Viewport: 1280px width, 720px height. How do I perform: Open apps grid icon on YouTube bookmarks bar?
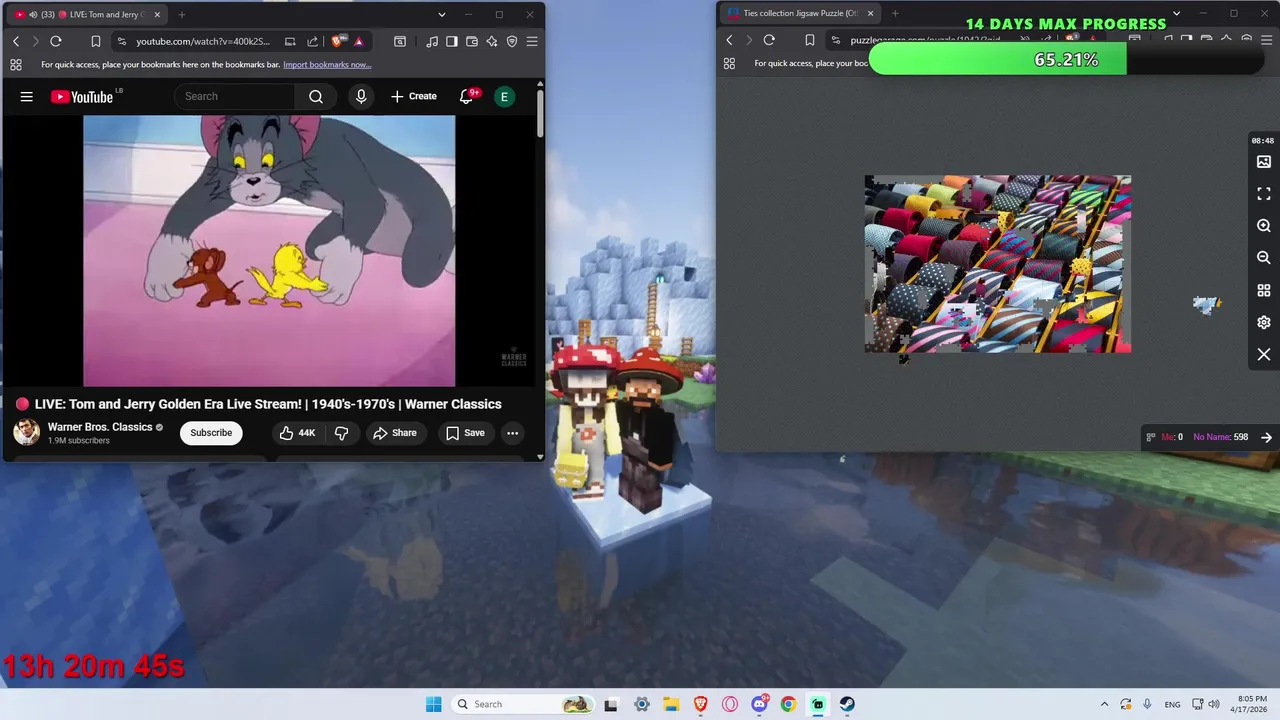16,64
